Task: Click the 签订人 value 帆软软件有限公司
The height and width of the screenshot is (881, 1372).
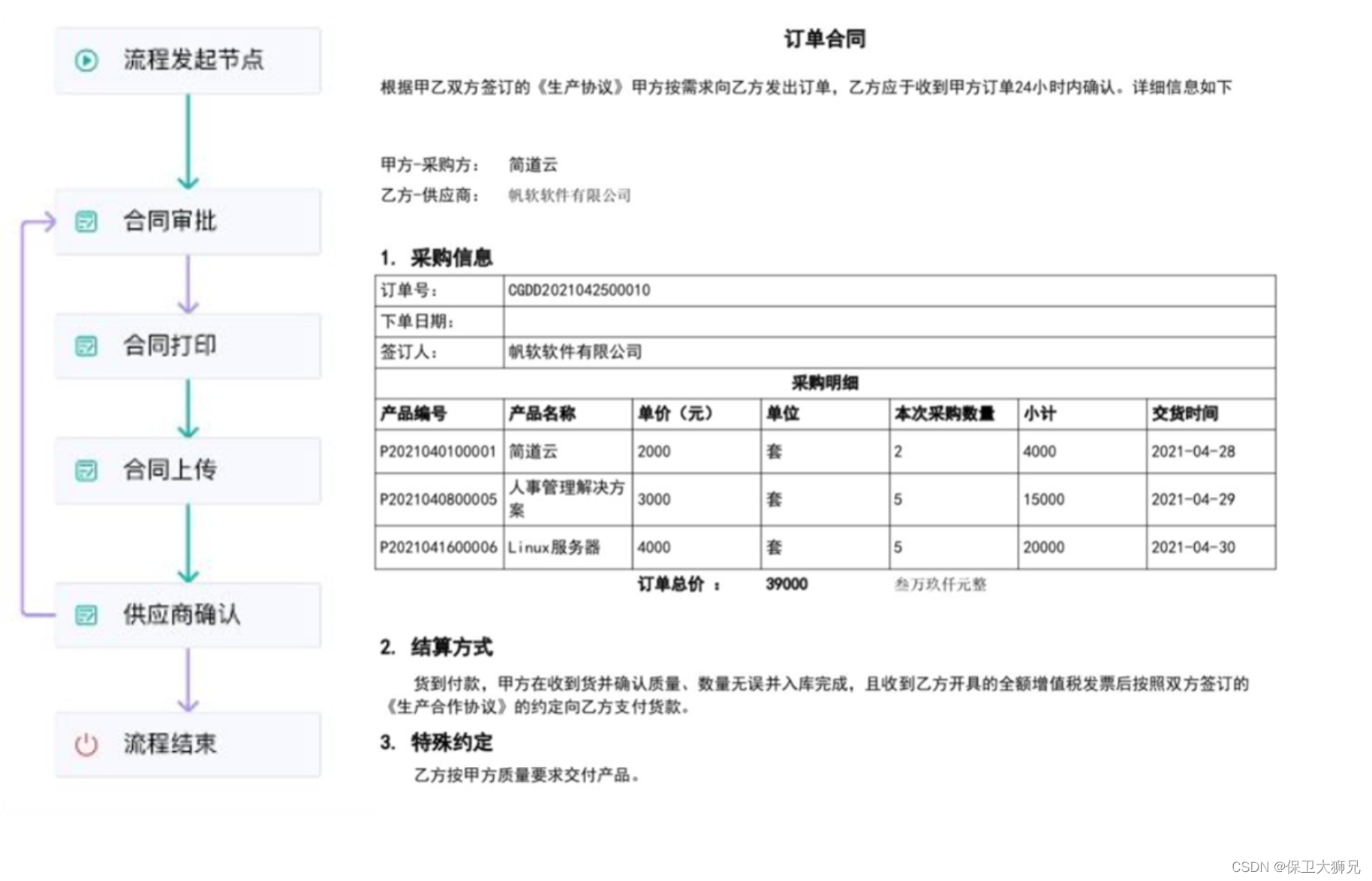Action: point(576,352)
